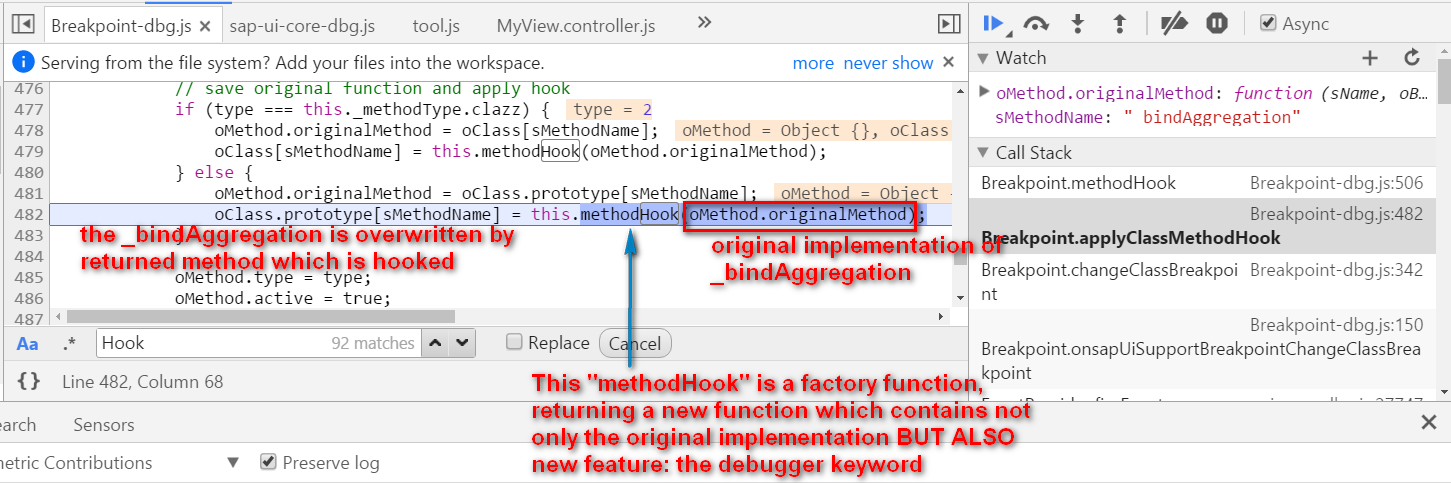Step into next function call
The image size is (1451, 483).
pos(1078,23)
